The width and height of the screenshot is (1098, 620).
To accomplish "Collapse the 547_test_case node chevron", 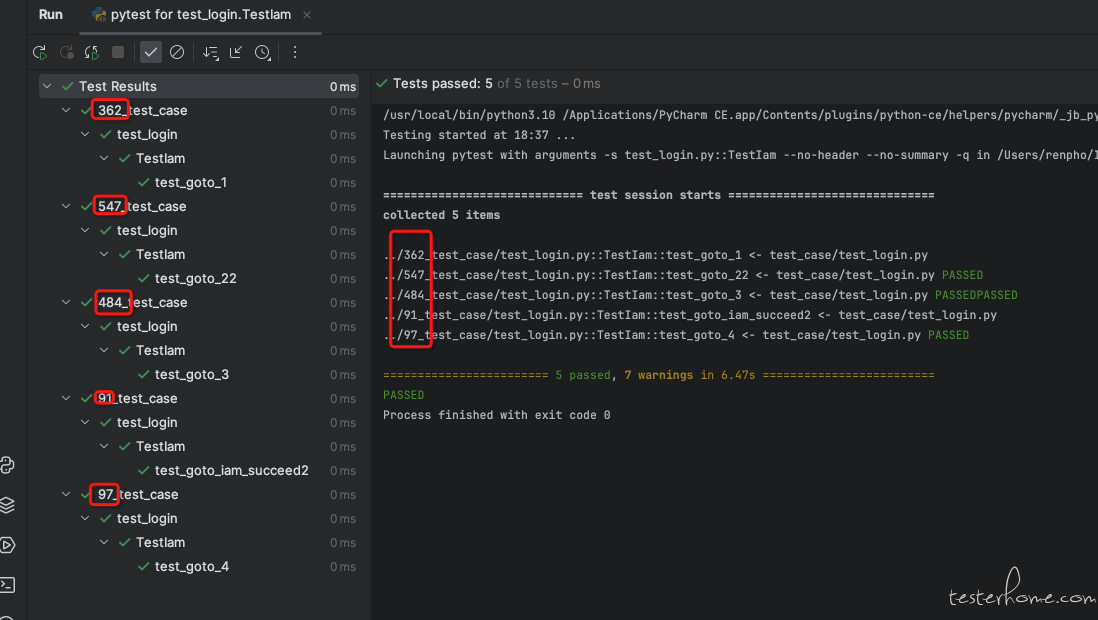I will click(66, 206).
